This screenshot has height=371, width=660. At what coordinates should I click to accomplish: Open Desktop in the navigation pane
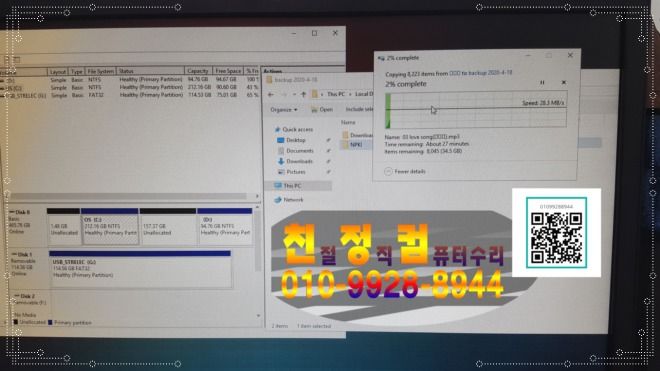(292, 140)
